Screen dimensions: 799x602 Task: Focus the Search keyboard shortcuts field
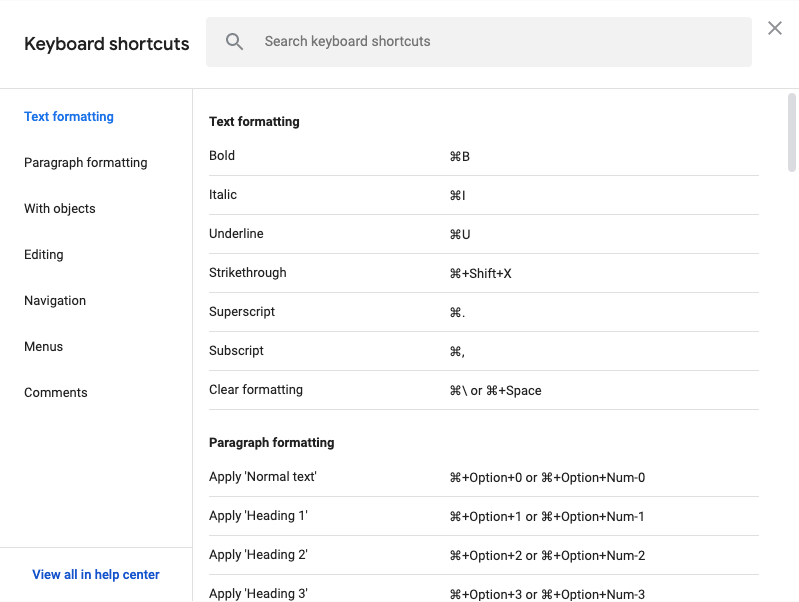[478, 42]
